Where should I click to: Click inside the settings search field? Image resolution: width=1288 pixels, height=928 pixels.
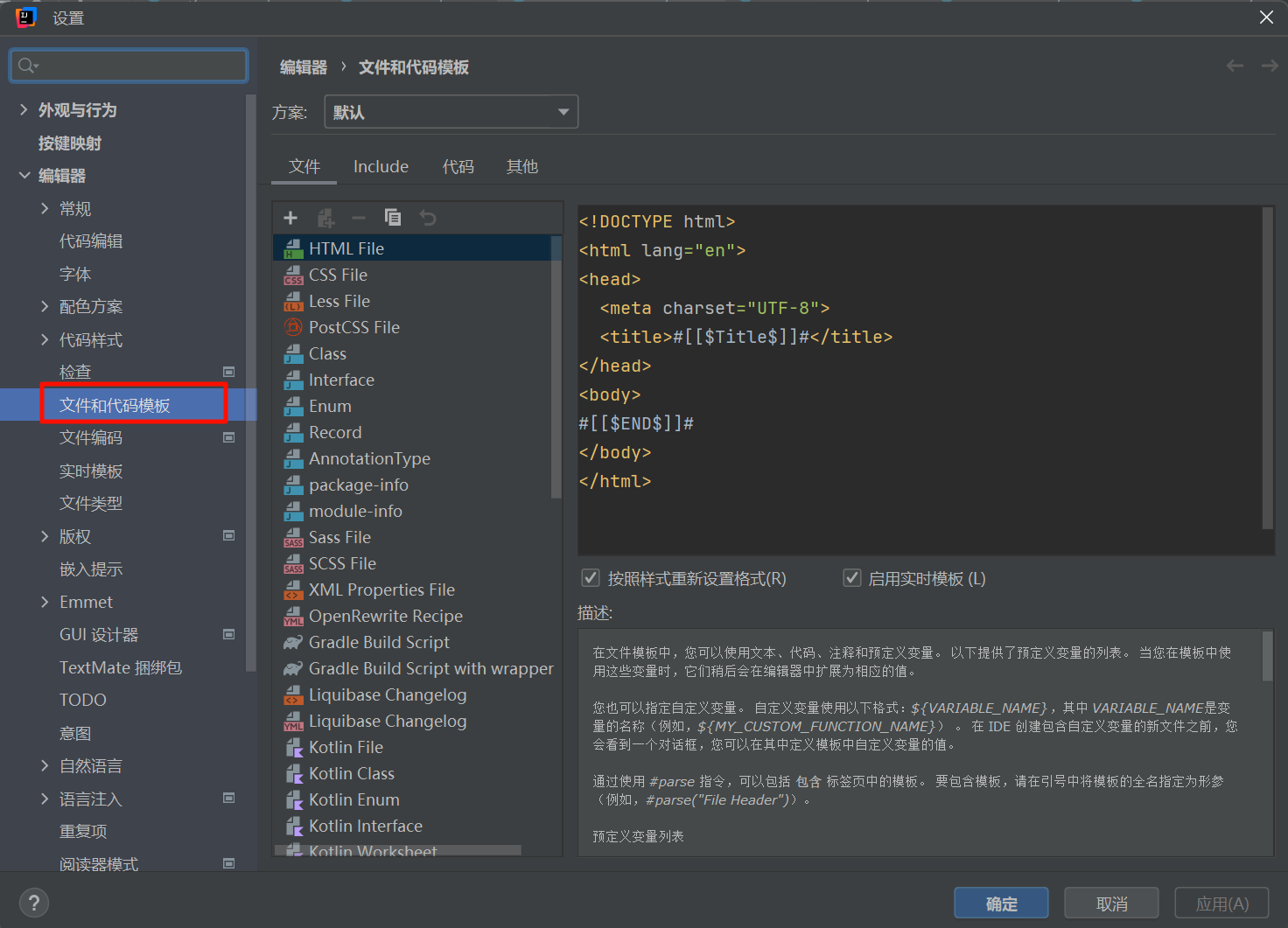(129, 66)
